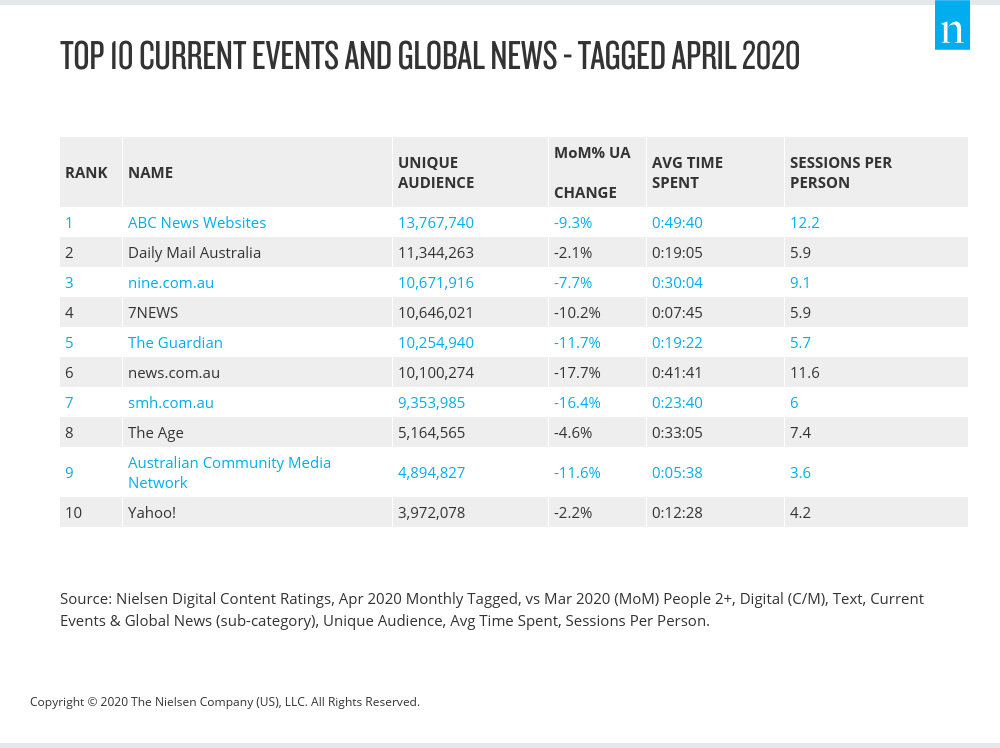Select sessions per person value 9.1
1000x748 pixels.
coord(800,282)
